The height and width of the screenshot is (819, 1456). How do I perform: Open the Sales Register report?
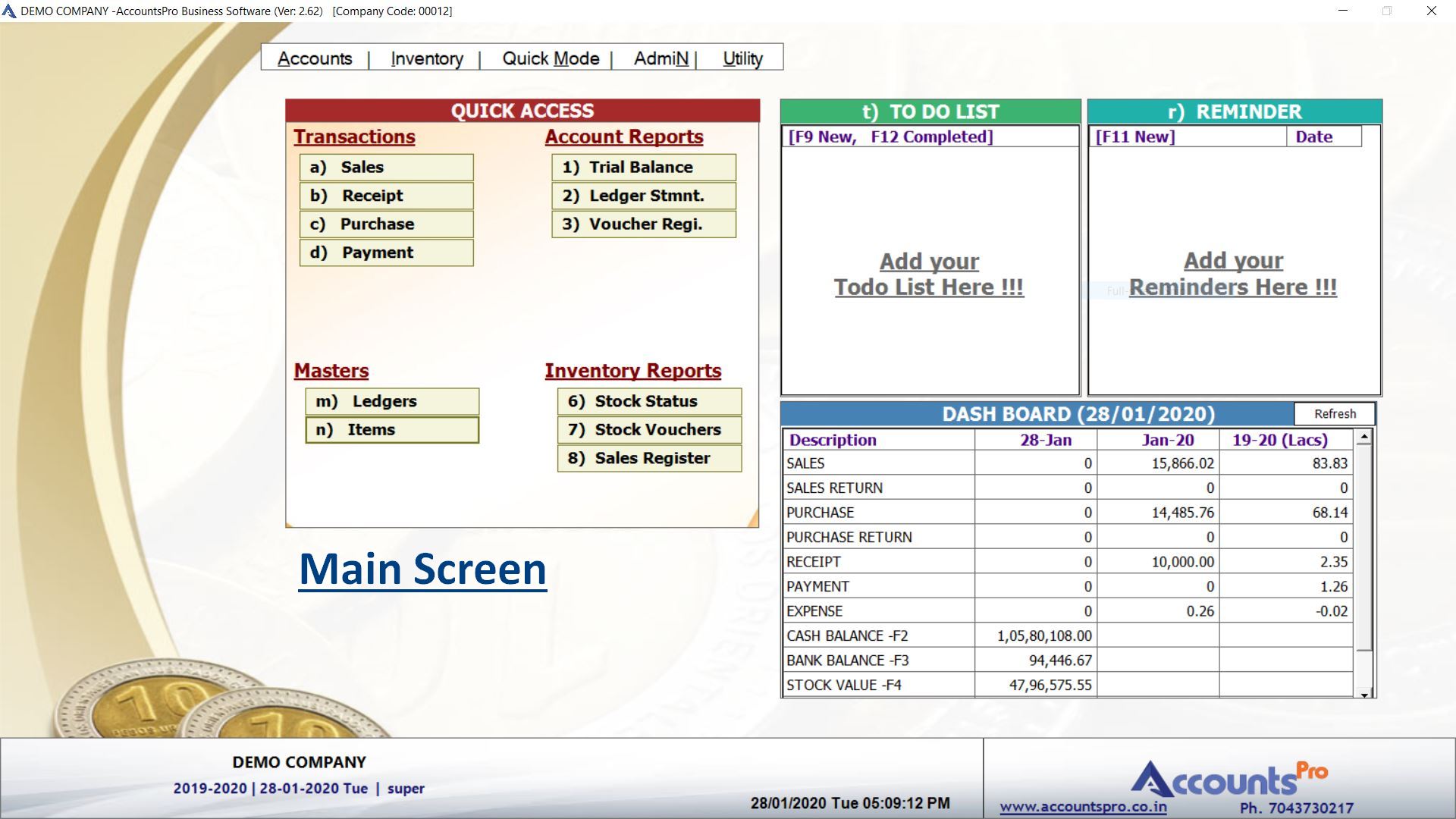(648, 458)
